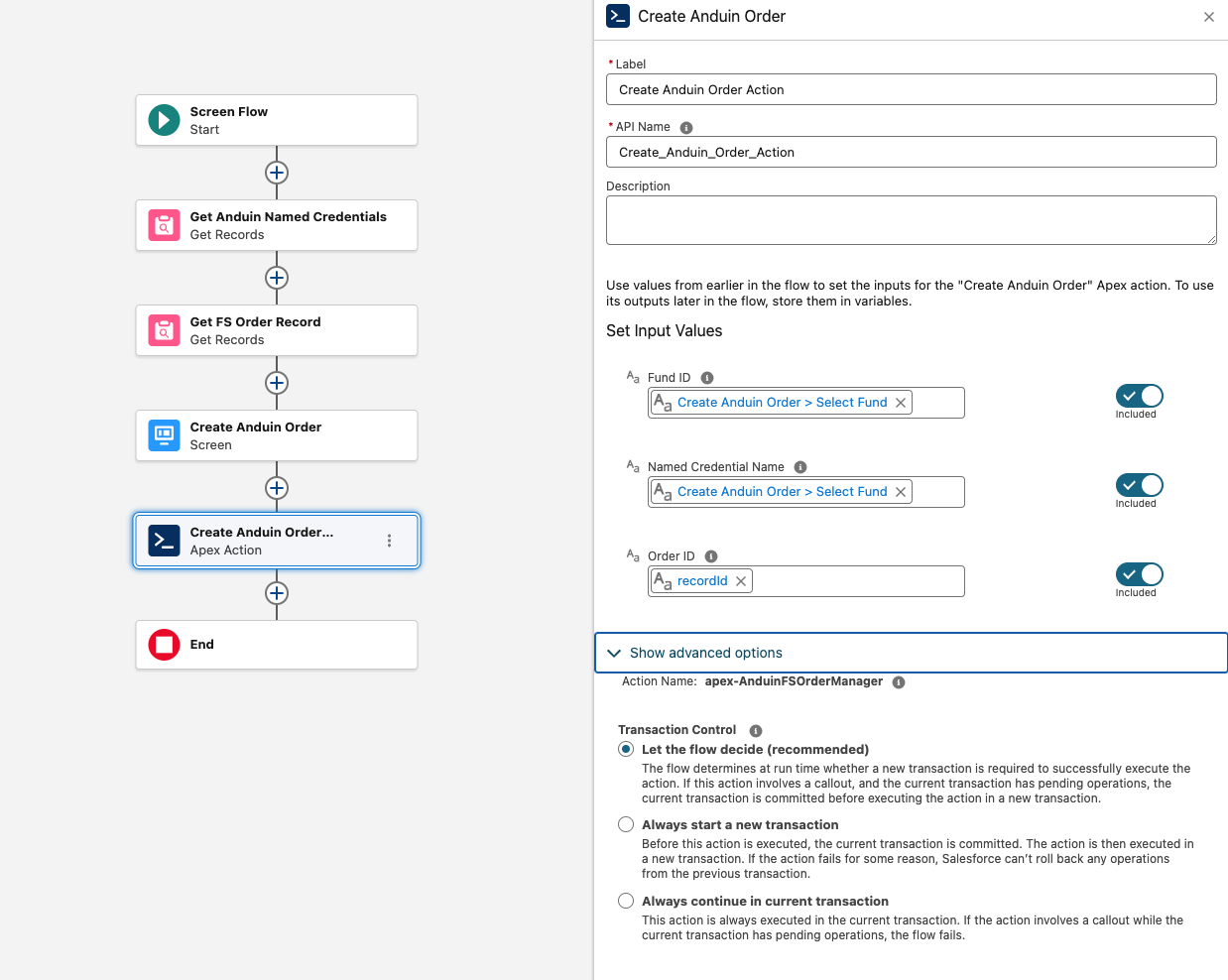Add element after Get Anduin Named Credentials

click(x=277, y=278)
